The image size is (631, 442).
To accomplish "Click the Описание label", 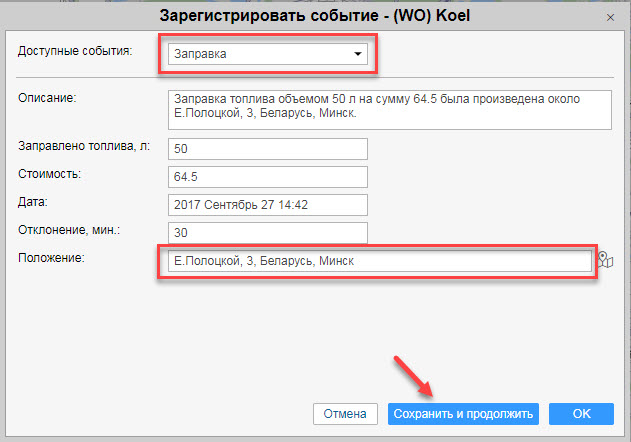I will coord(47,98).
